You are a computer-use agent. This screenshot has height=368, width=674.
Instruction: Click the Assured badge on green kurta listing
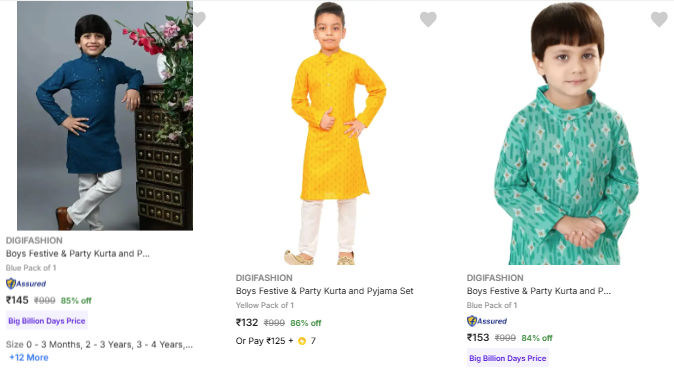[487, 321]
